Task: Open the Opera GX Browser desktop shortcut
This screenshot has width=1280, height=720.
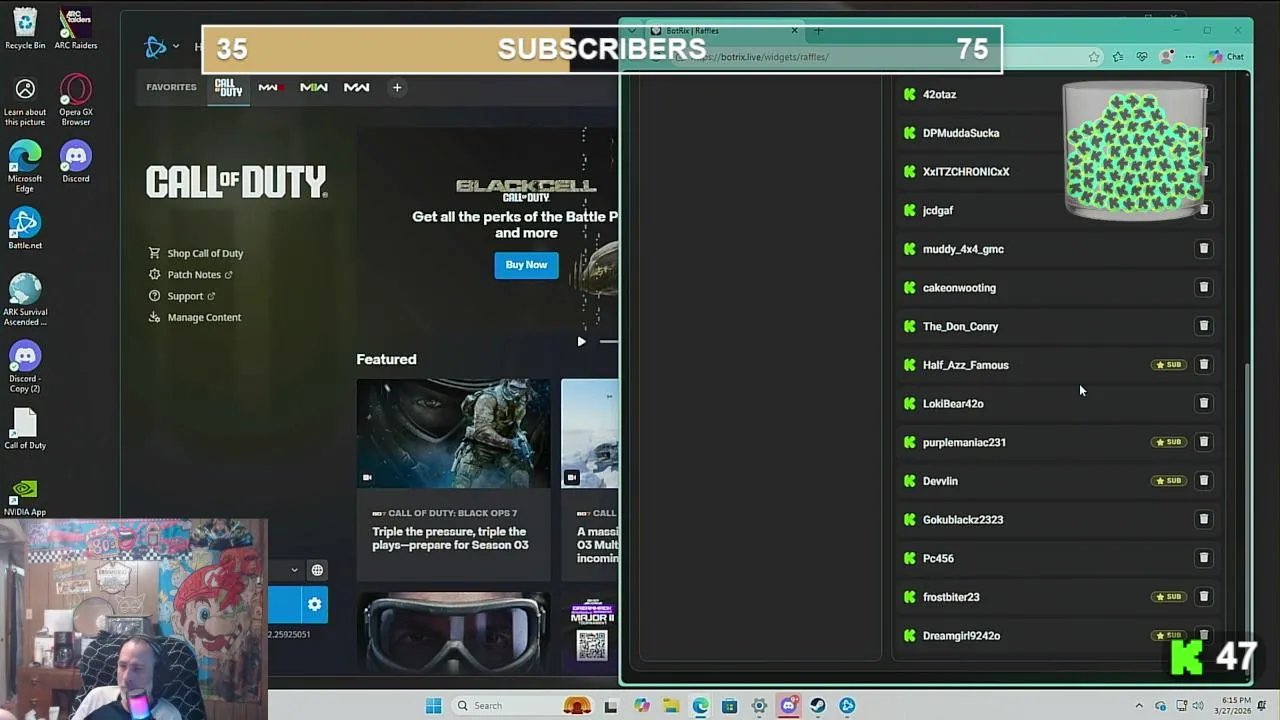Action: click(76, 100)
